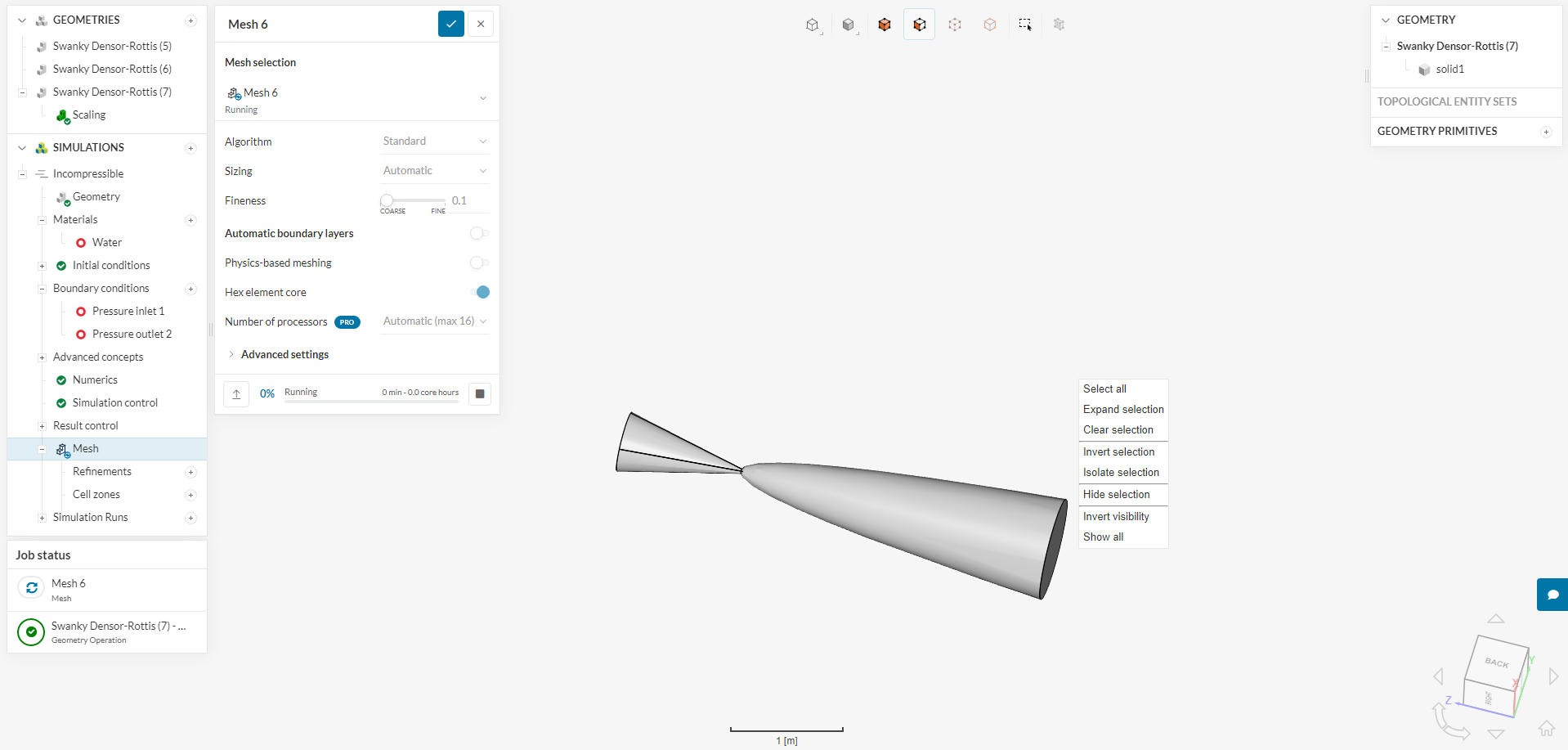Open the Sizing dropdown

(435, 171)
